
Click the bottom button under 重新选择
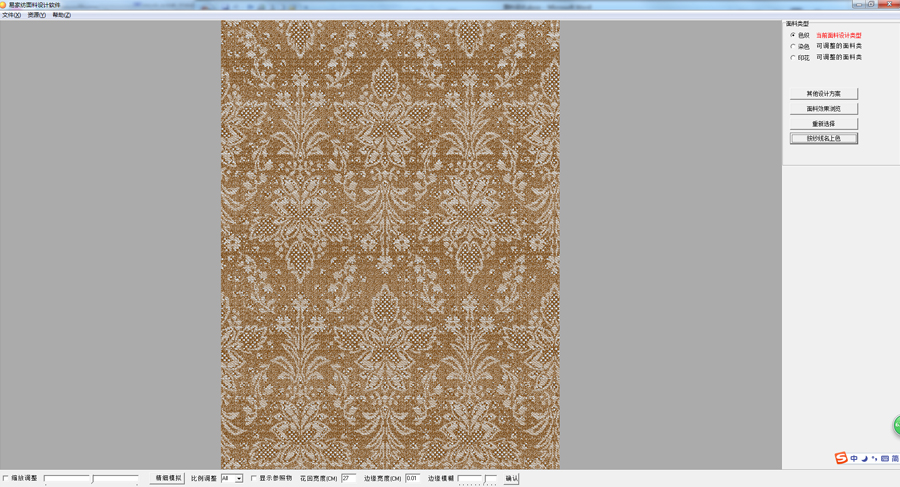click(x=824, y=138)
